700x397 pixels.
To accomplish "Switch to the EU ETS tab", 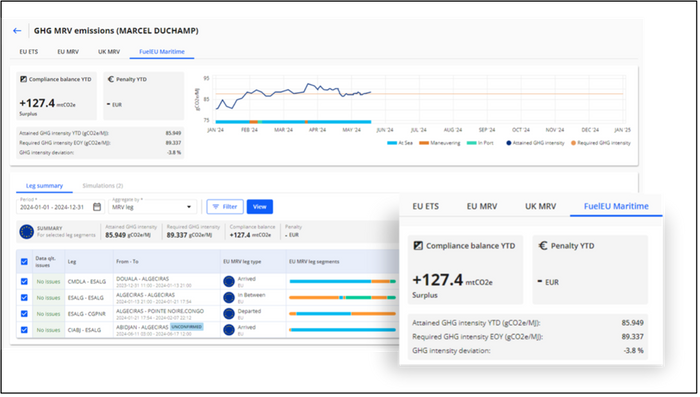I will (29, 52).
